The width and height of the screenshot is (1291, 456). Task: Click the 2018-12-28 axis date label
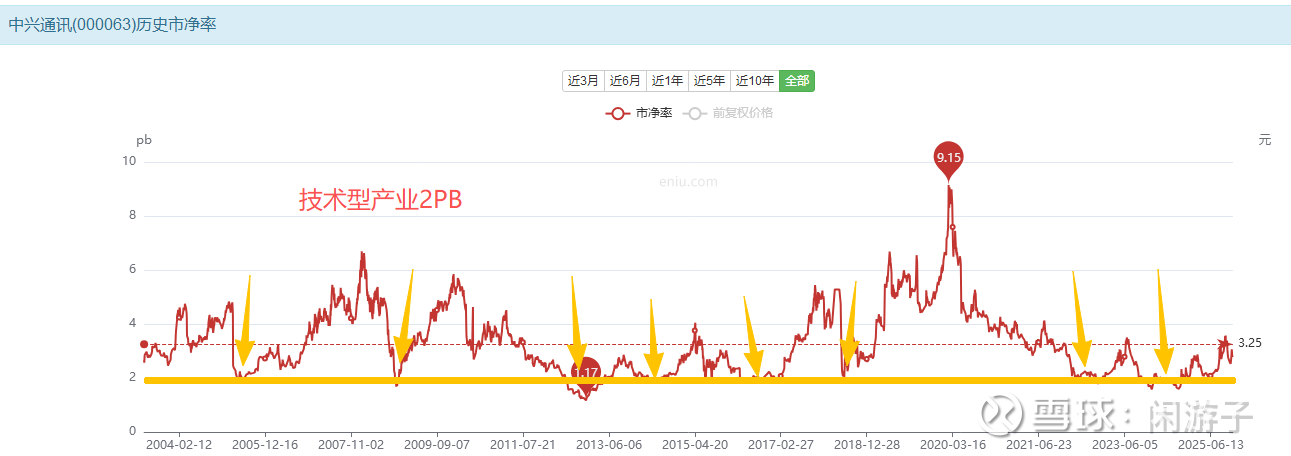(867, 444)
